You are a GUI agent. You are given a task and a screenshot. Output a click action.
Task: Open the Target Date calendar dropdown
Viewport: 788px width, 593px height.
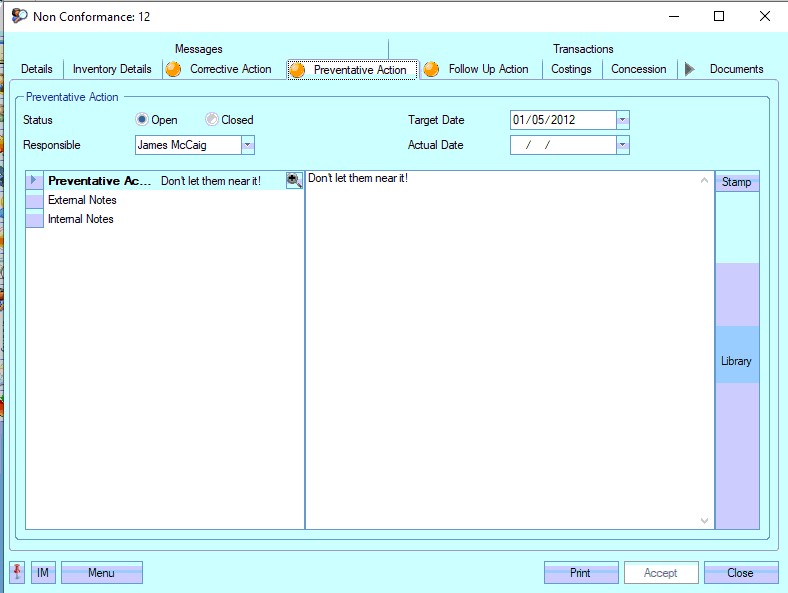click(623, 120)
